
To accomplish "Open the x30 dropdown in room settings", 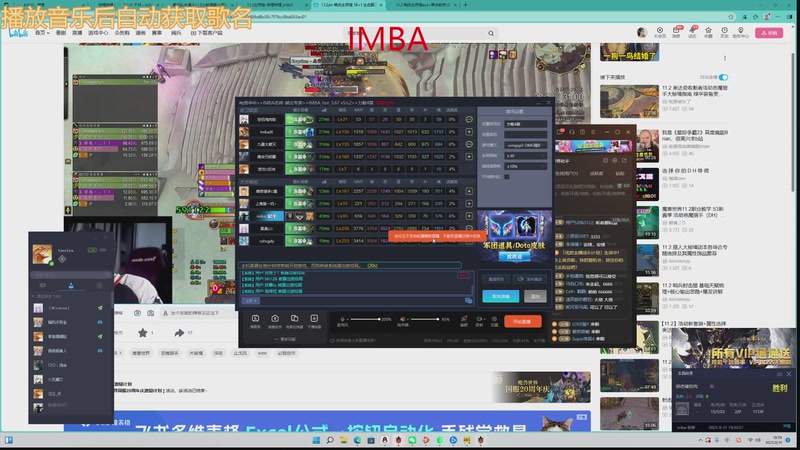I will pos(526,156).
